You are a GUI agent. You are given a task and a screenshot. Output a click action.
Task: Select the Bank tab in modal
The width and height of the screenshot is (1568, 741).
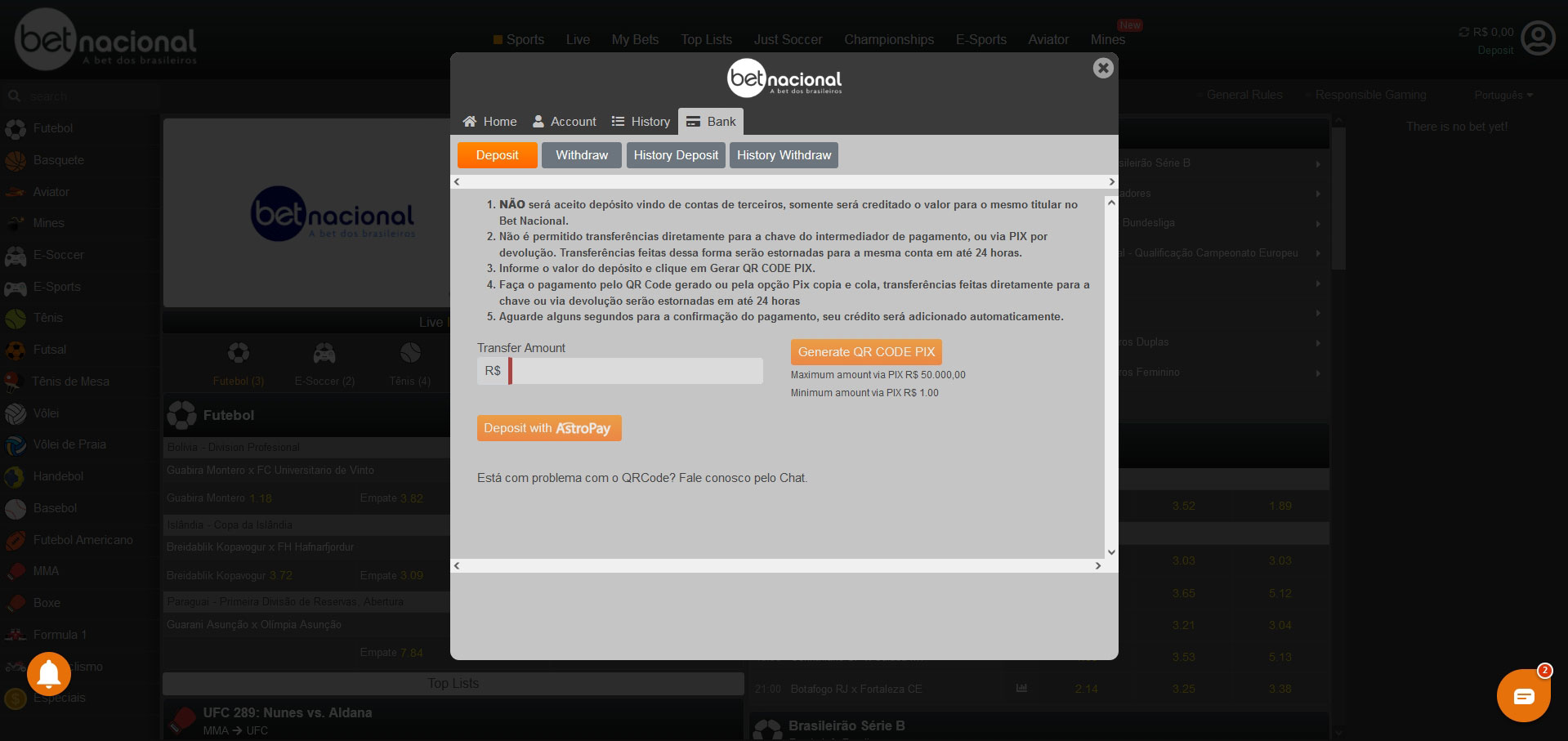[x=711, y=122]
